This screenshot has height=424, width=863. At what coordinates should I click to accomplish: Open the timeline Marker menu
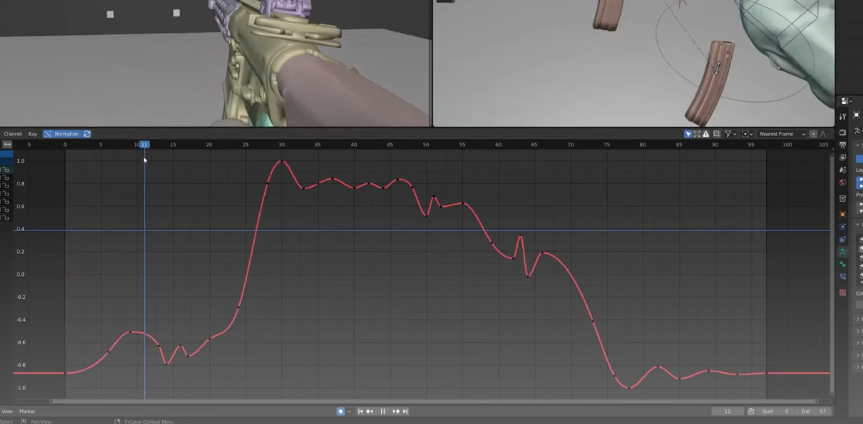click(x=27, y=411)
